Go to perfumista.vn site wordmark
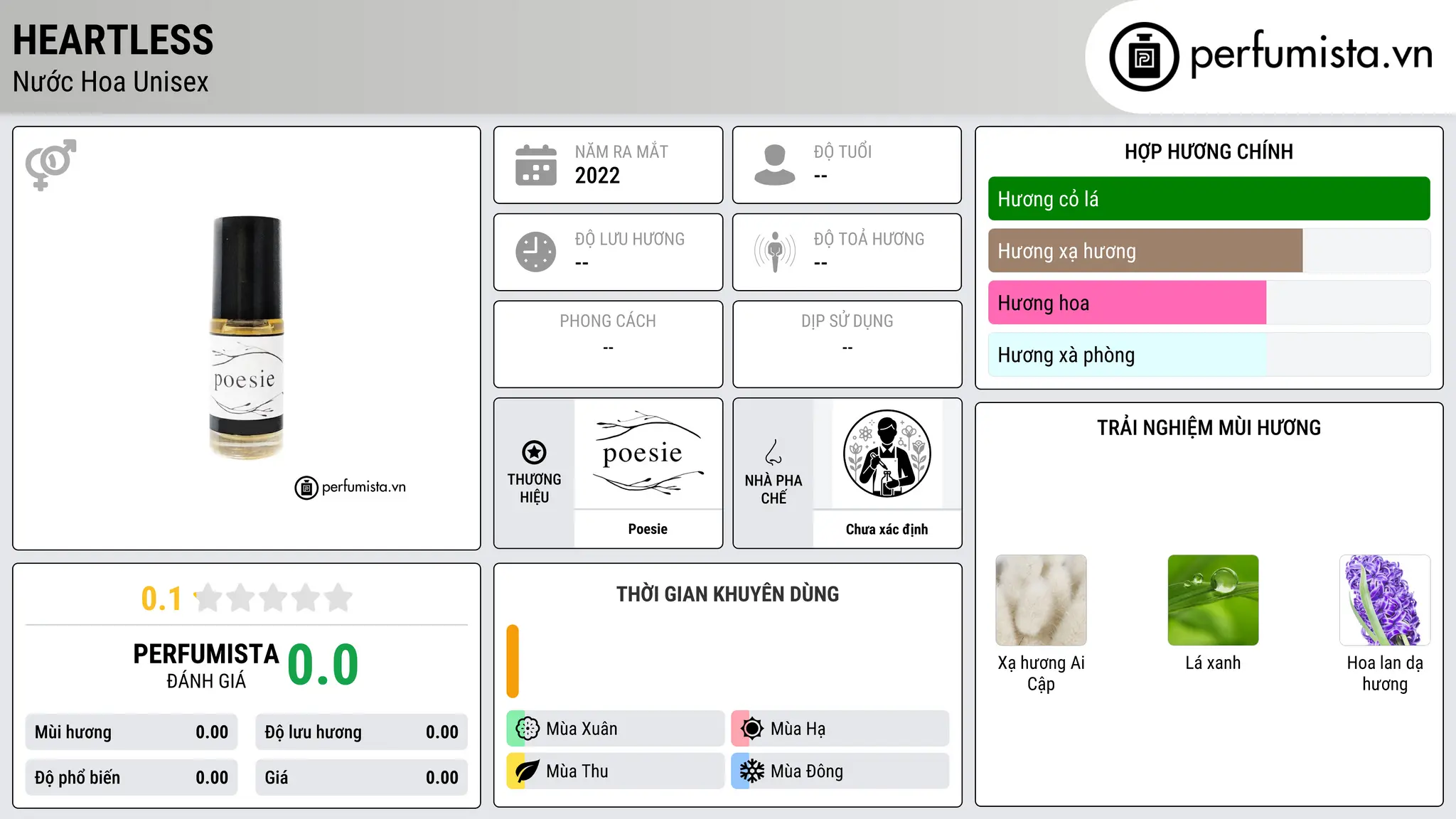Image resolution: width=1456 pixels, height=819 pixels. click(x=1311, y=54)
